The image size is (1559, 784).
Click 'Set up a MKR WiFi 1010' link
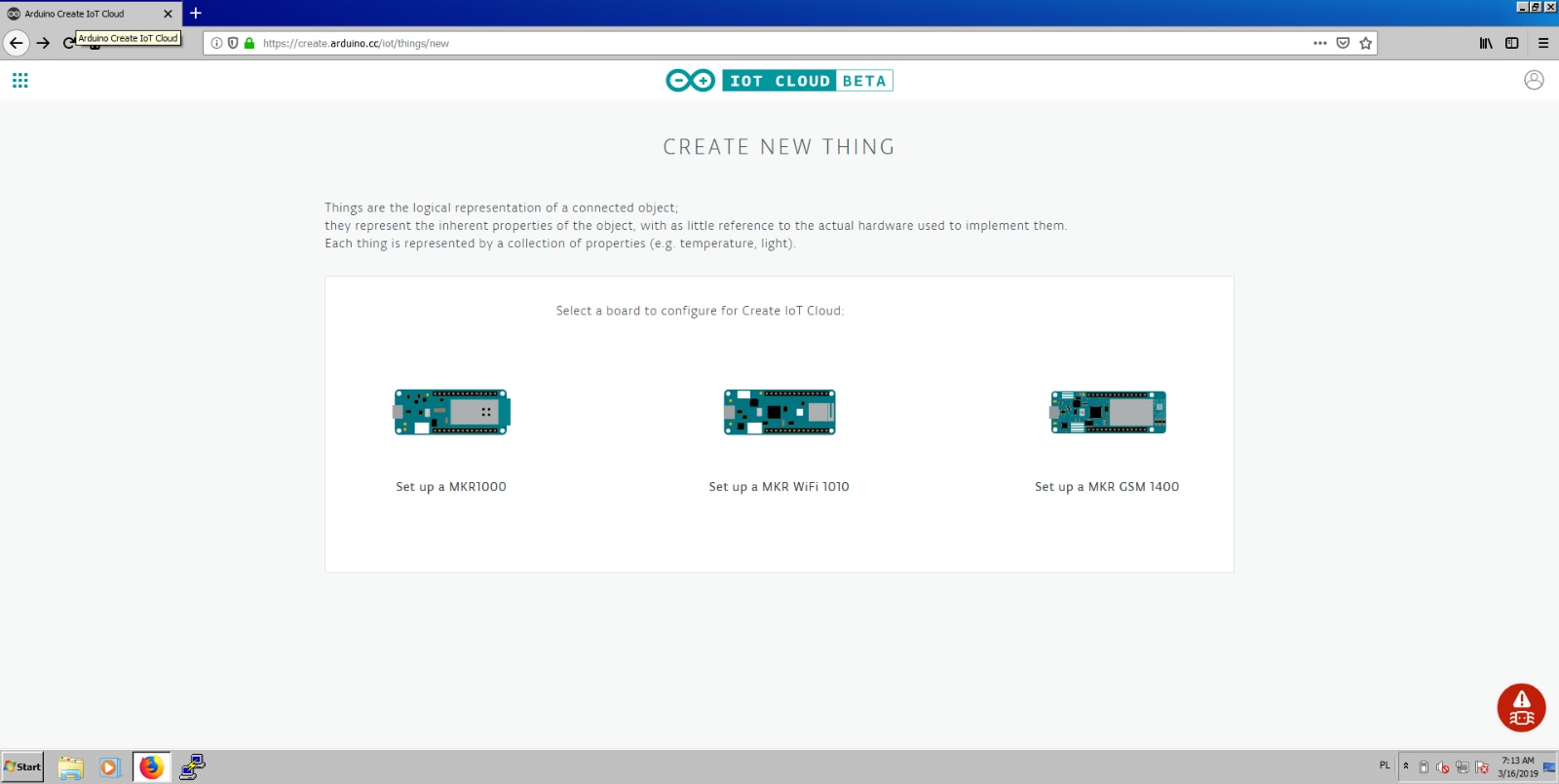click(779, 487)
